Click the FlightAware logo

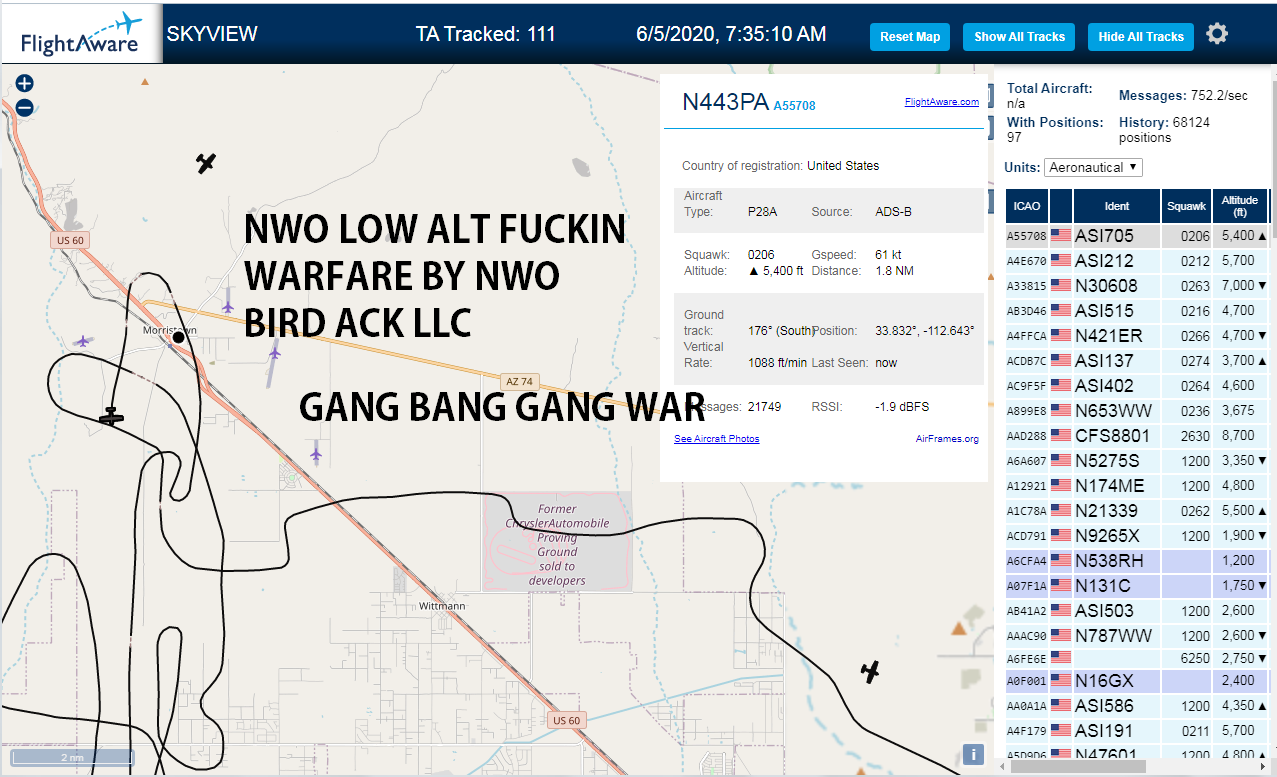81,33
